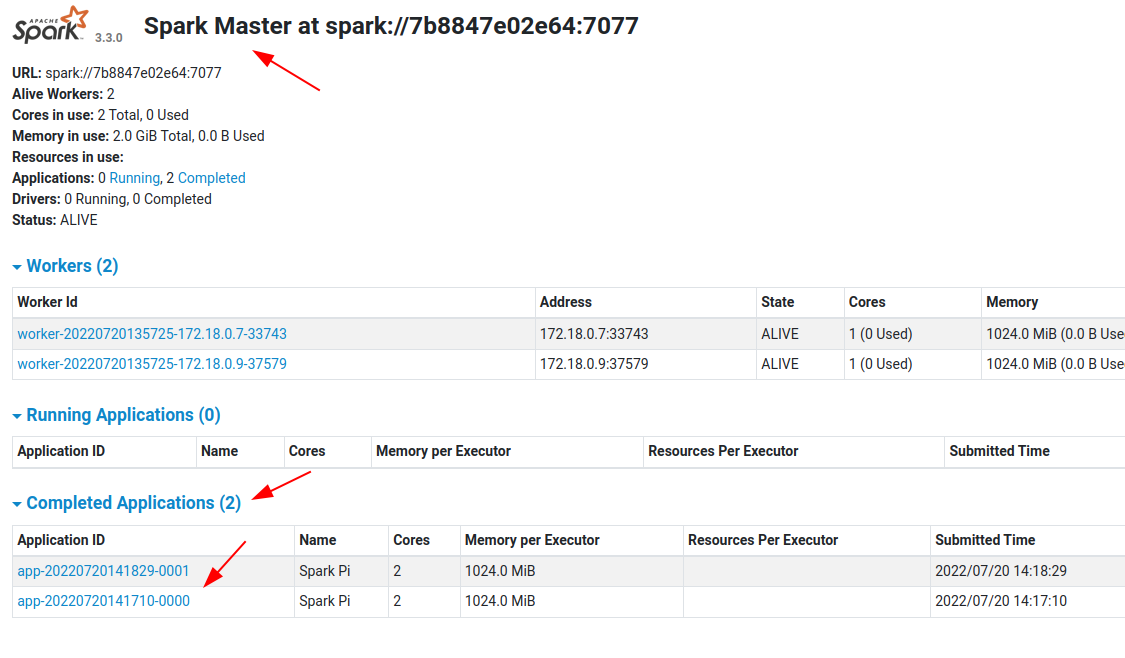Click the Resources in use label
The height and width of the screenshot is (658, 1125).
pyautogui.click(x=68, y=157)
